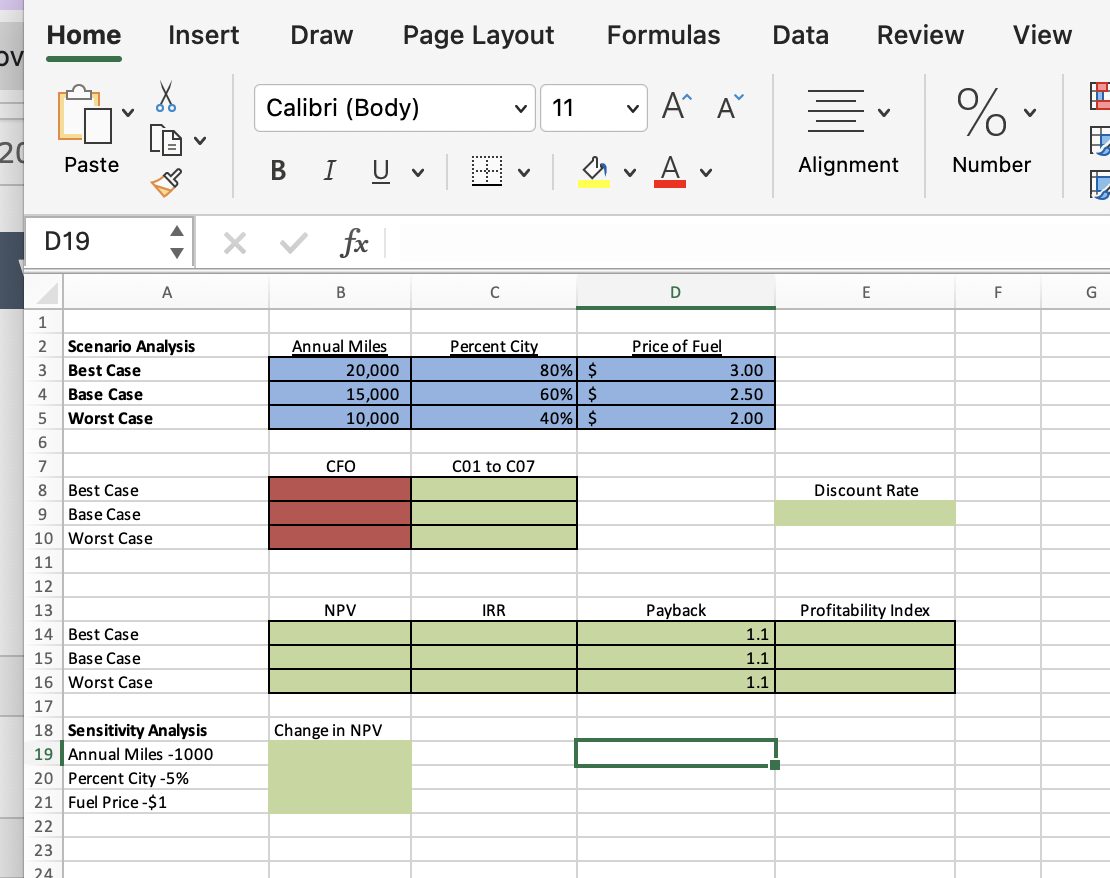Toggle bold formatting
Viewport: 1110px width, 878px height.
point(278,170)
